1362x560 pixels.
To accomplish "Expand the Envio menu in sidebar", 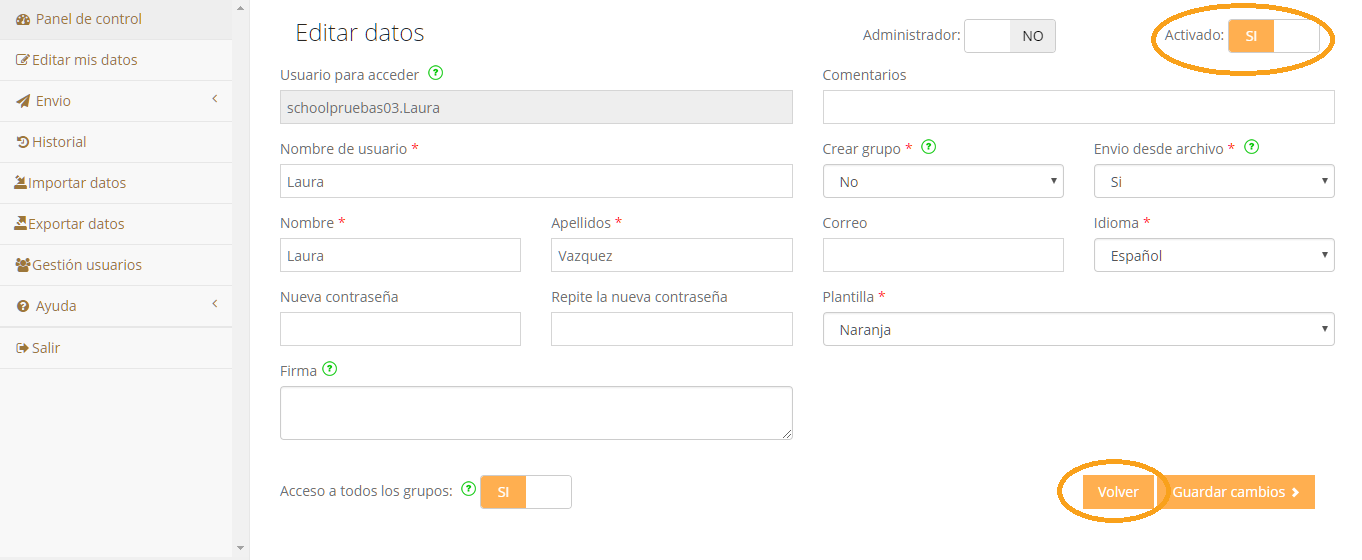I will pyautogui.click(x=116, y=101).
